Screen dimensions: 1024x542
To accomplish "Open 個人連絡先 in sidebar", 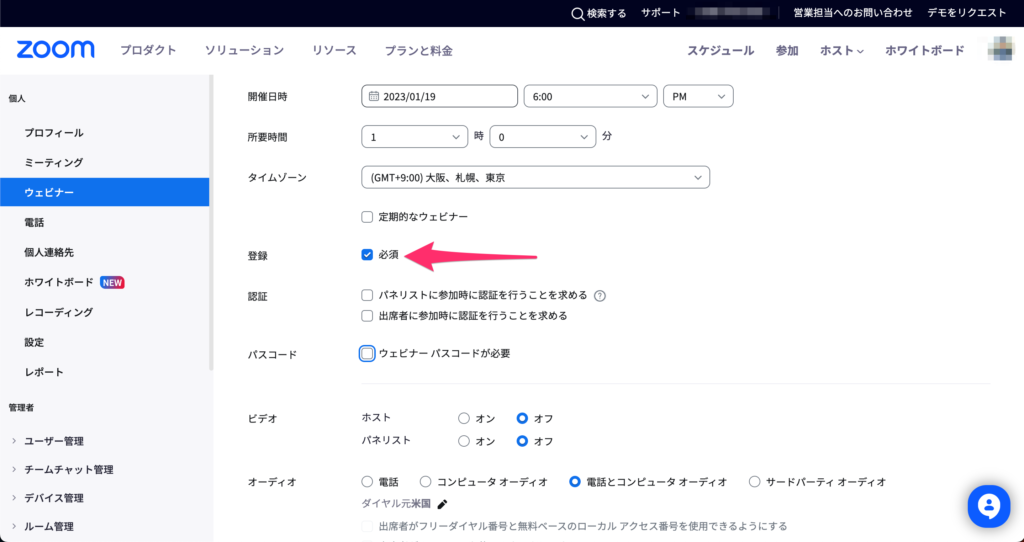I will click(49, 252).
